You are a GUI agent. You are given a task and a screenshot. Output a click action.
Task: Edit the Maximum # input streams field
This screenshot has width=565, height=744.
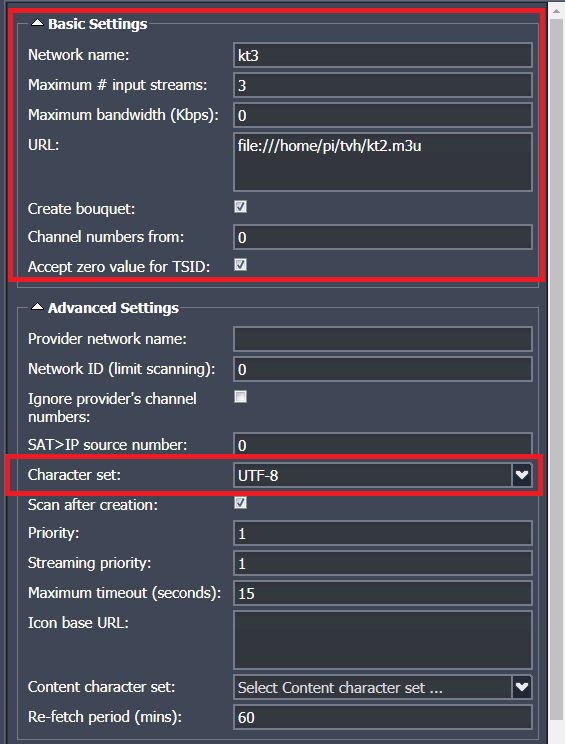coord(382,85)
